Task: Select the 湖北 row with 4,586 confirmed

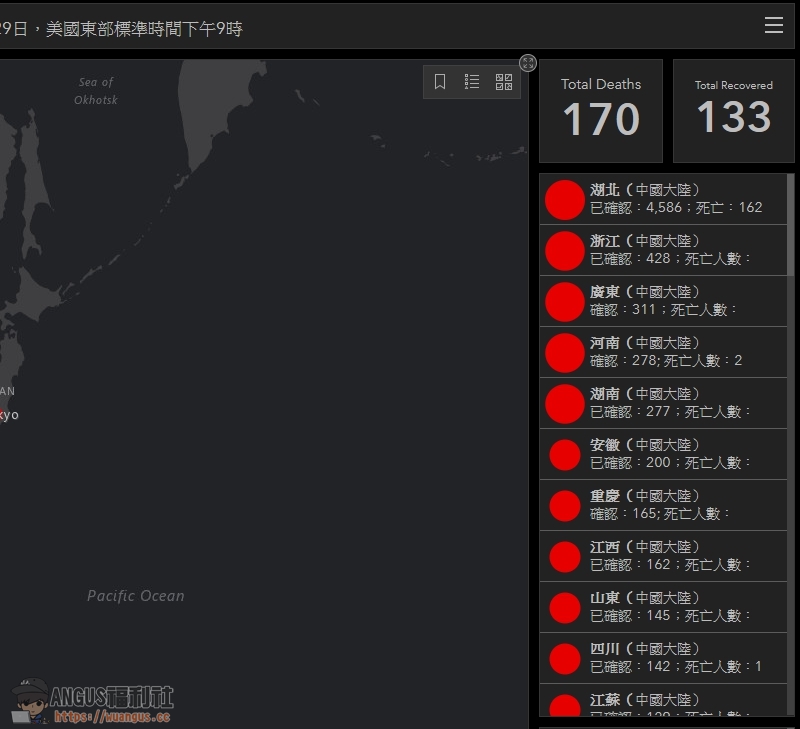Action: coord(663,199)
